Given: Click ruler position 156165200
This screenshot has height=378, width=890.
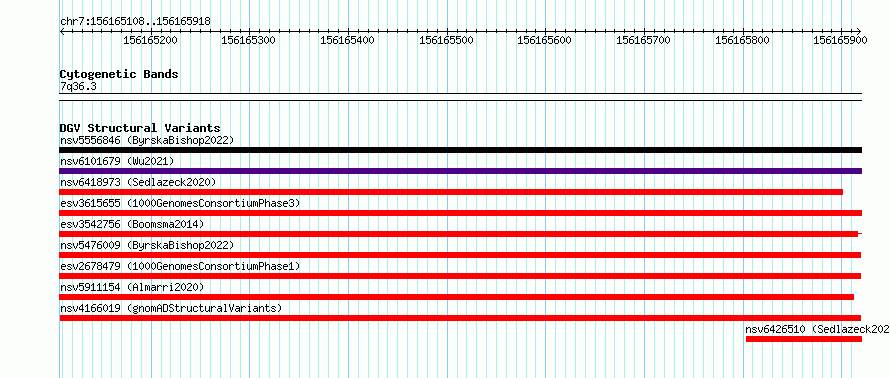Looking at the screenshot, I should 150,40.
